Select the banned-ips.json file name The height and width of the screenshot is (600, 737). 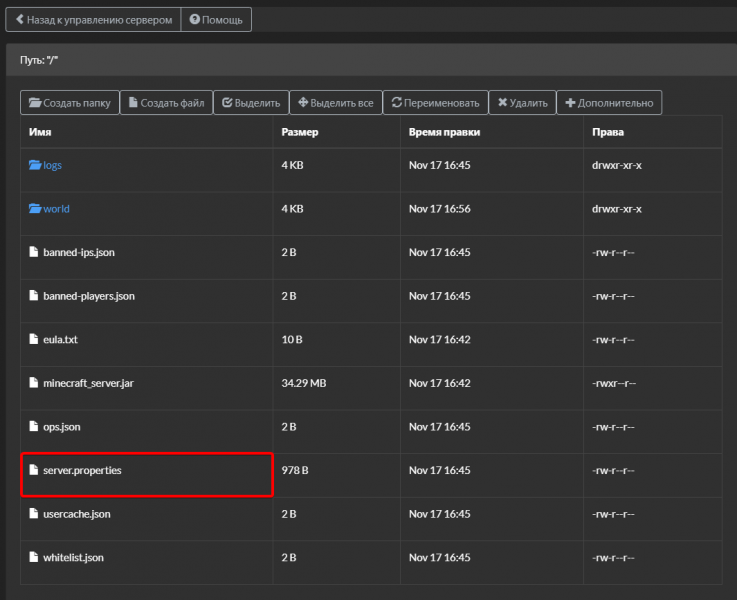click(x=79, y=252)
